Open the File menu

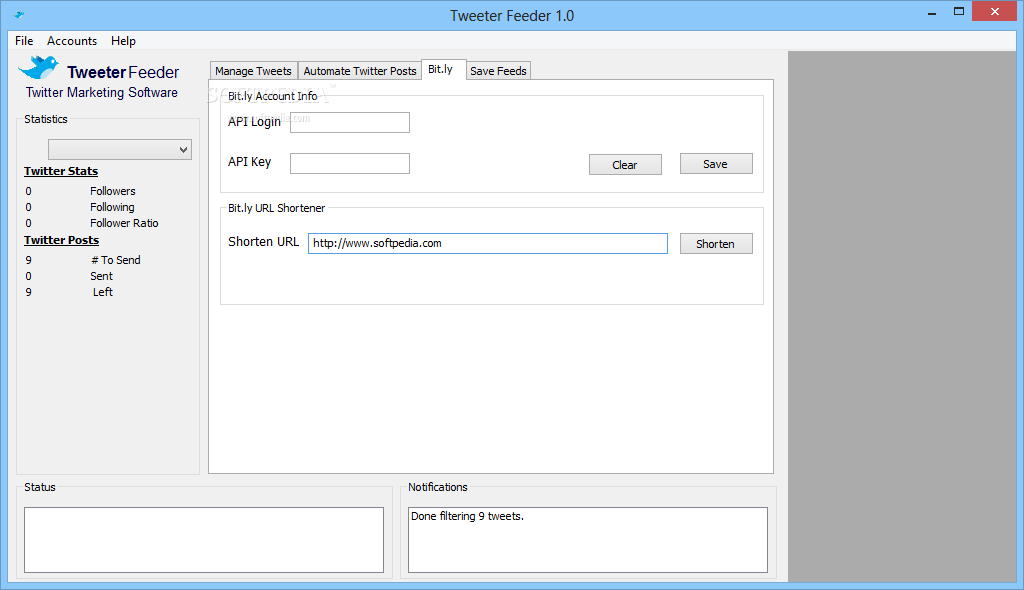click(x=24, y=41)
